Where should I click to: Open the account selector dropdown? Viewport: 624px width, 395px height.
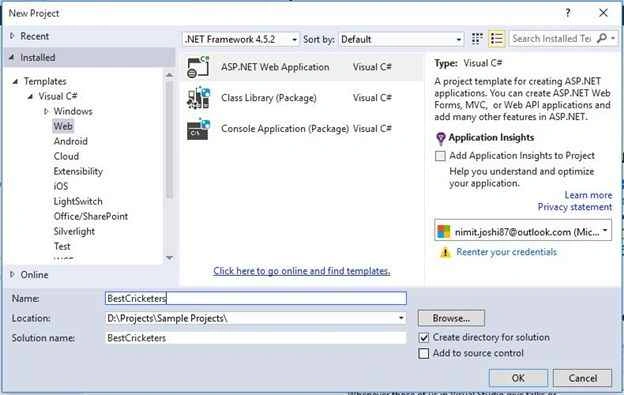tap(605, 231)
